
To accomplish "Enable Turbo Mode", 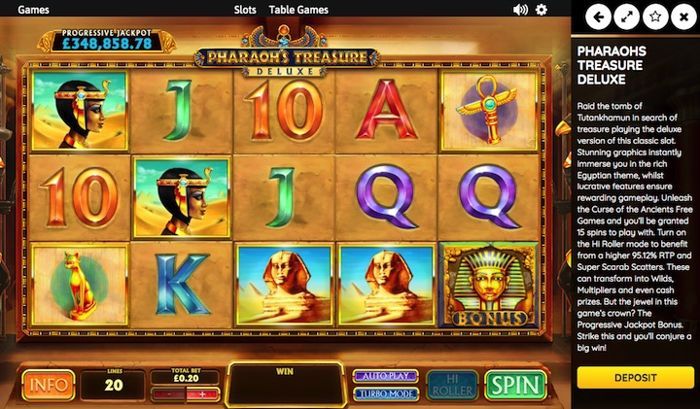I will tap(386, 394).
